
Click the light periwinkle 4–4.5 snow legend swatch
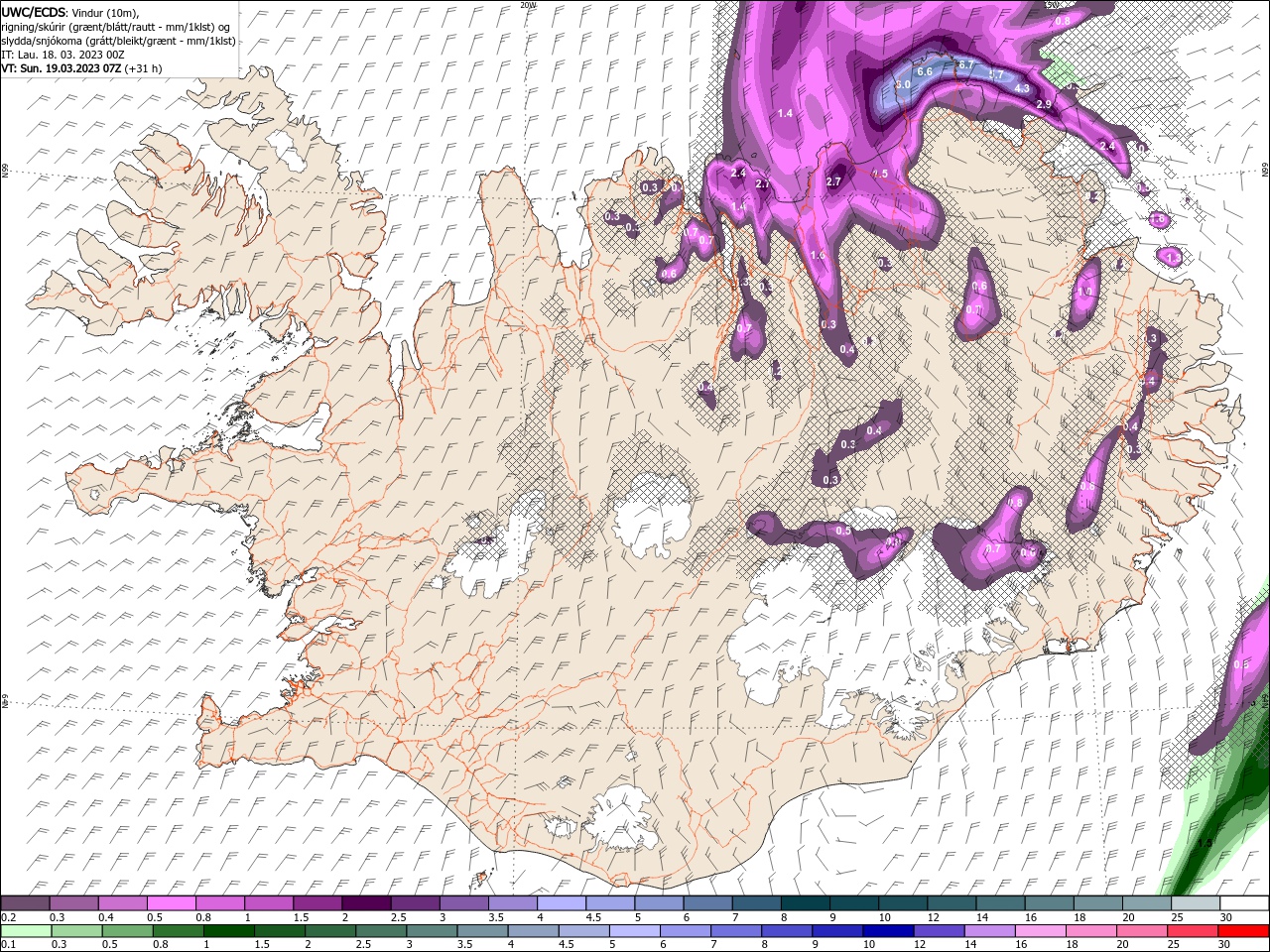(561, 903)
